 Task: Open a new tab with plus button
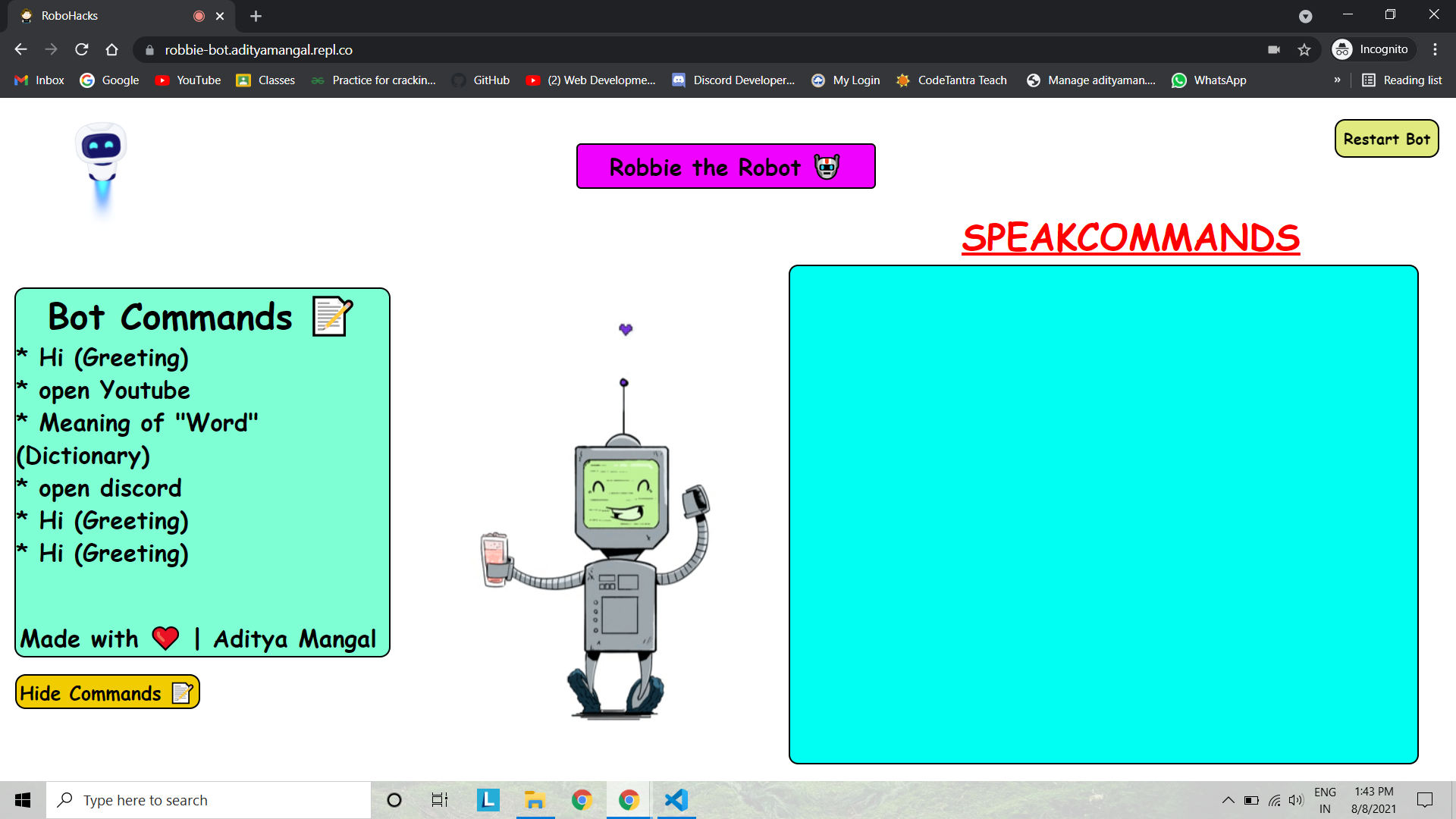[x=256, y=16]
